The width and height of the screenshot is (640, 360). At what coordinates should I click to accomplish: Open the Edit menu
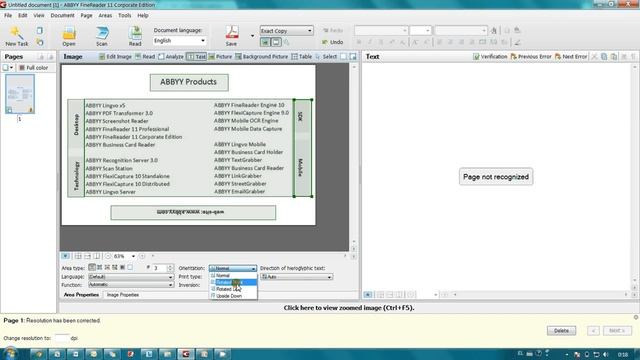[x=22, y=16]
